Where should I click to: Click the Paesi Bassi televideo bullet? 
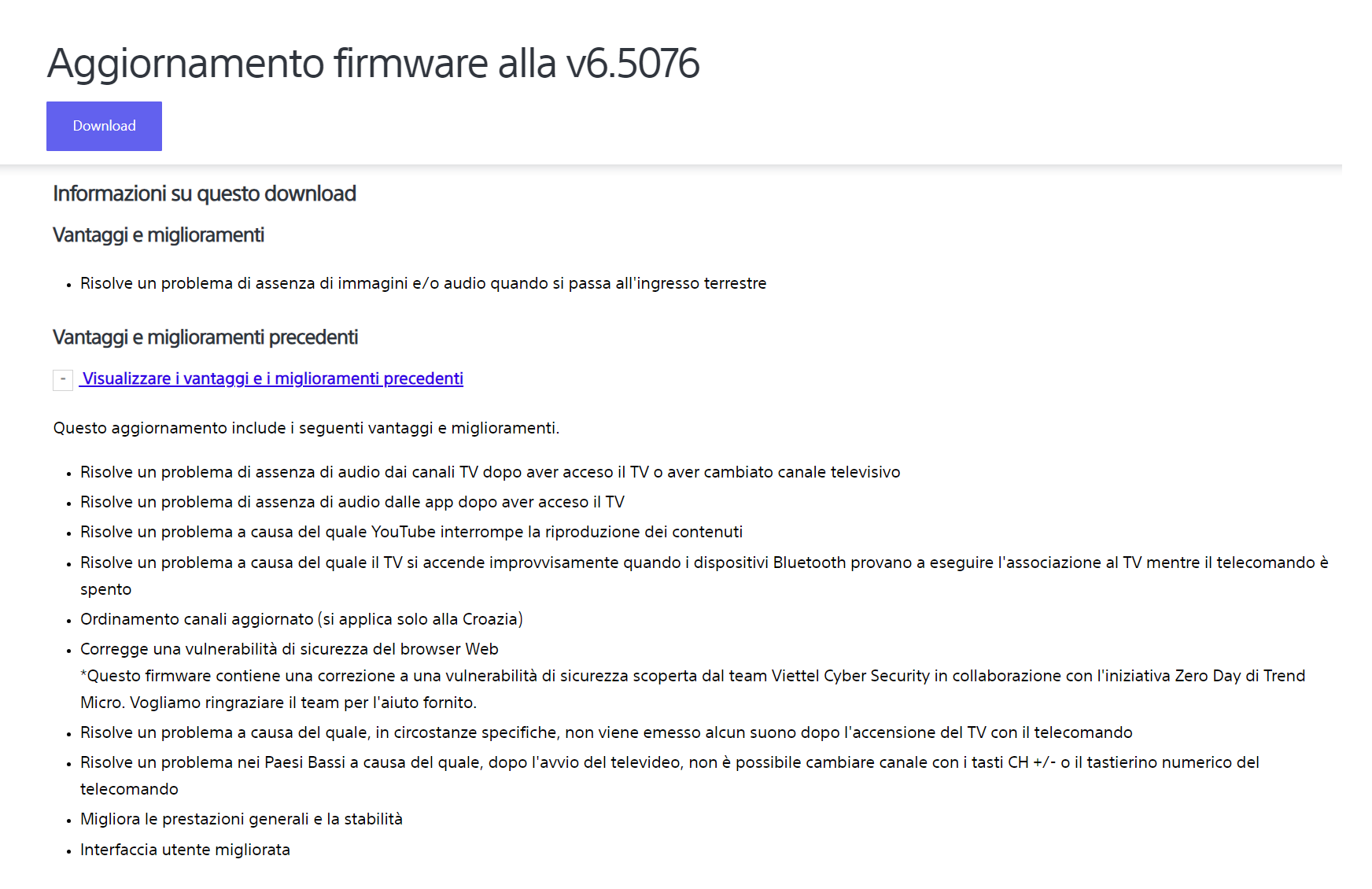click(x=669, y=762)
